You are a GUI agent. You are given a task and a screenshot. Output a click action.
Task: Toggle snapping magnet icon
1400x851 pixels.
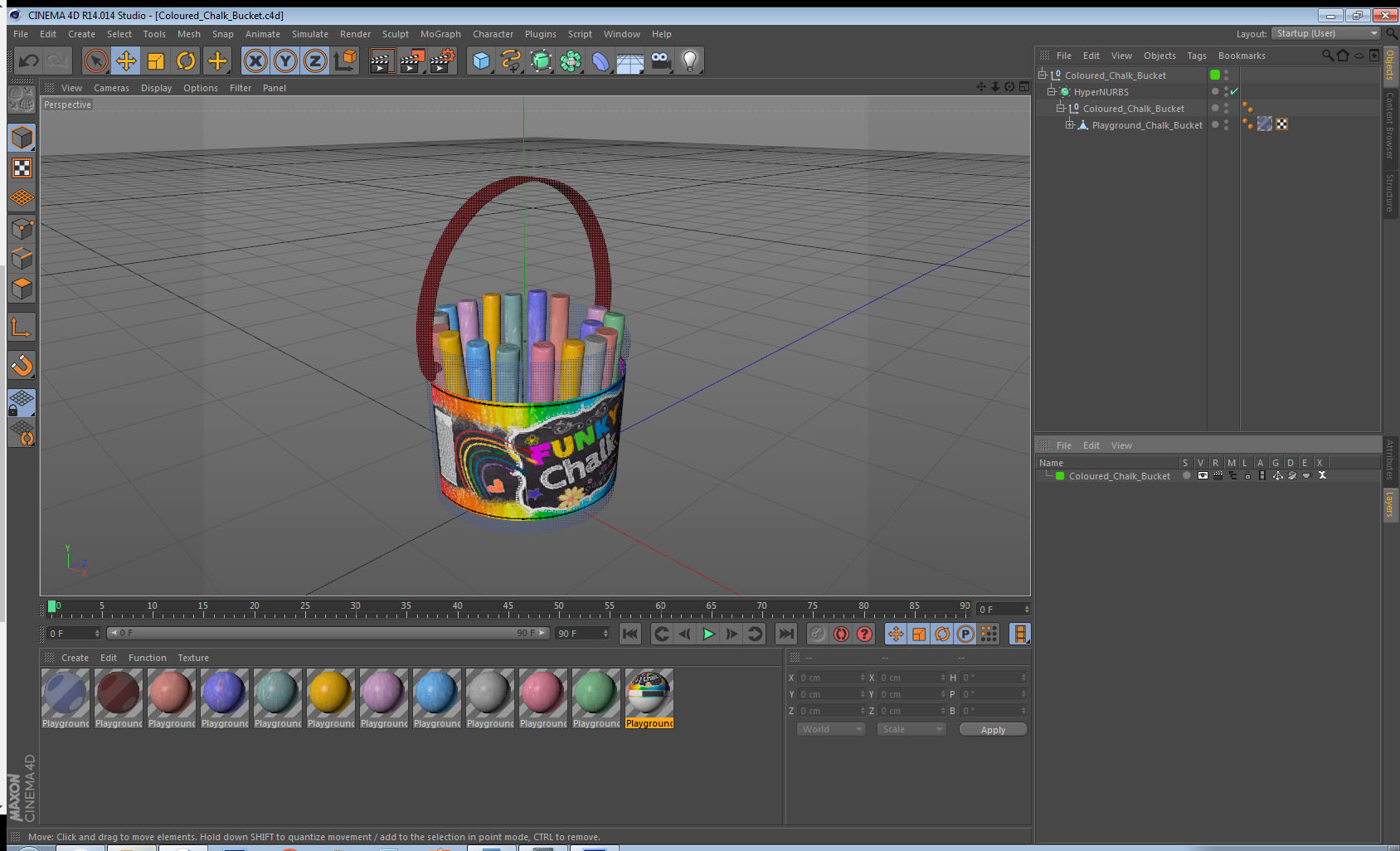click(x=22, y=365)
